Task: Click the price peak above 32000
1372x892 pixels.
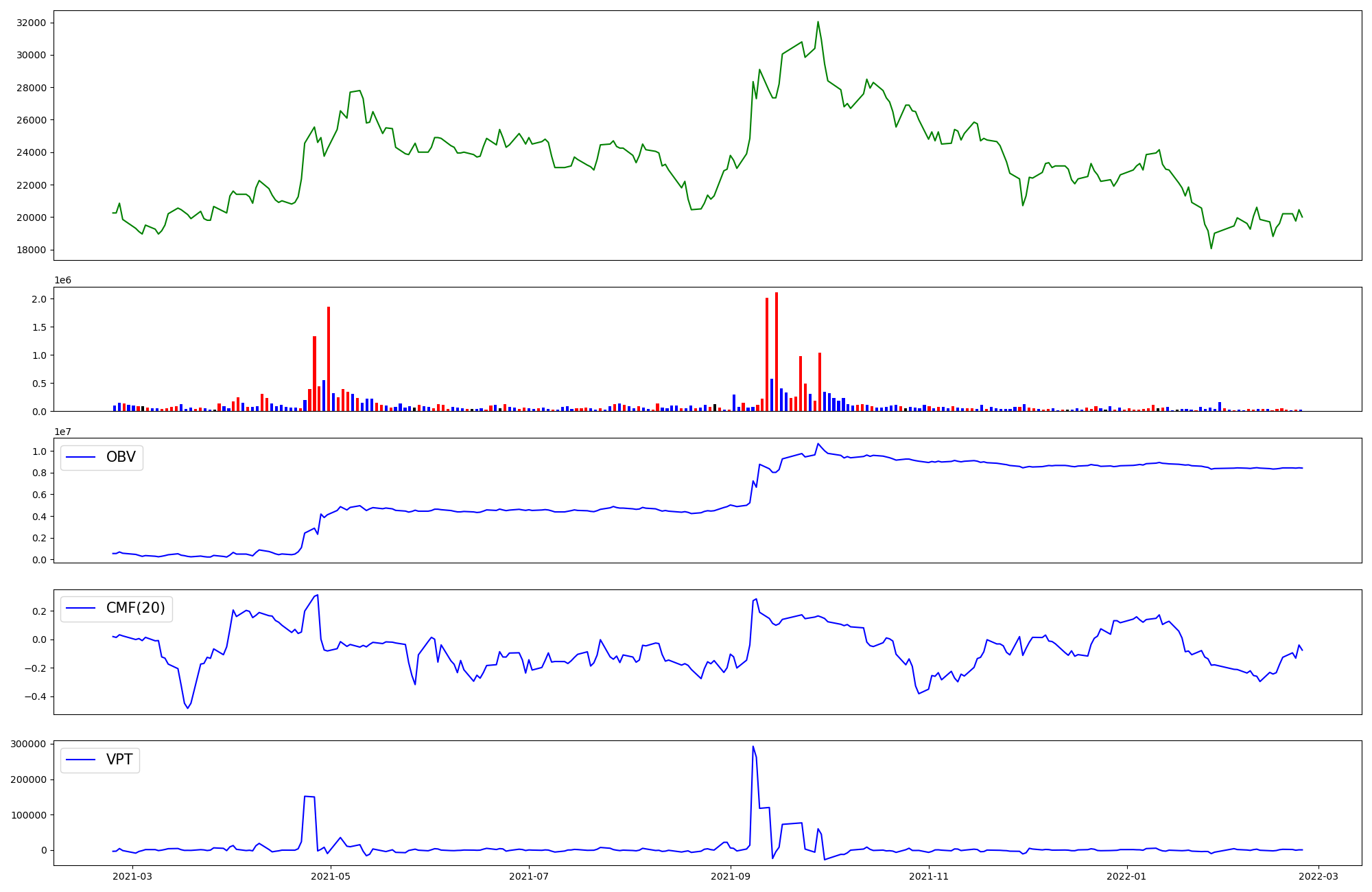Action: pyautogui.click(x=818, y=23)
